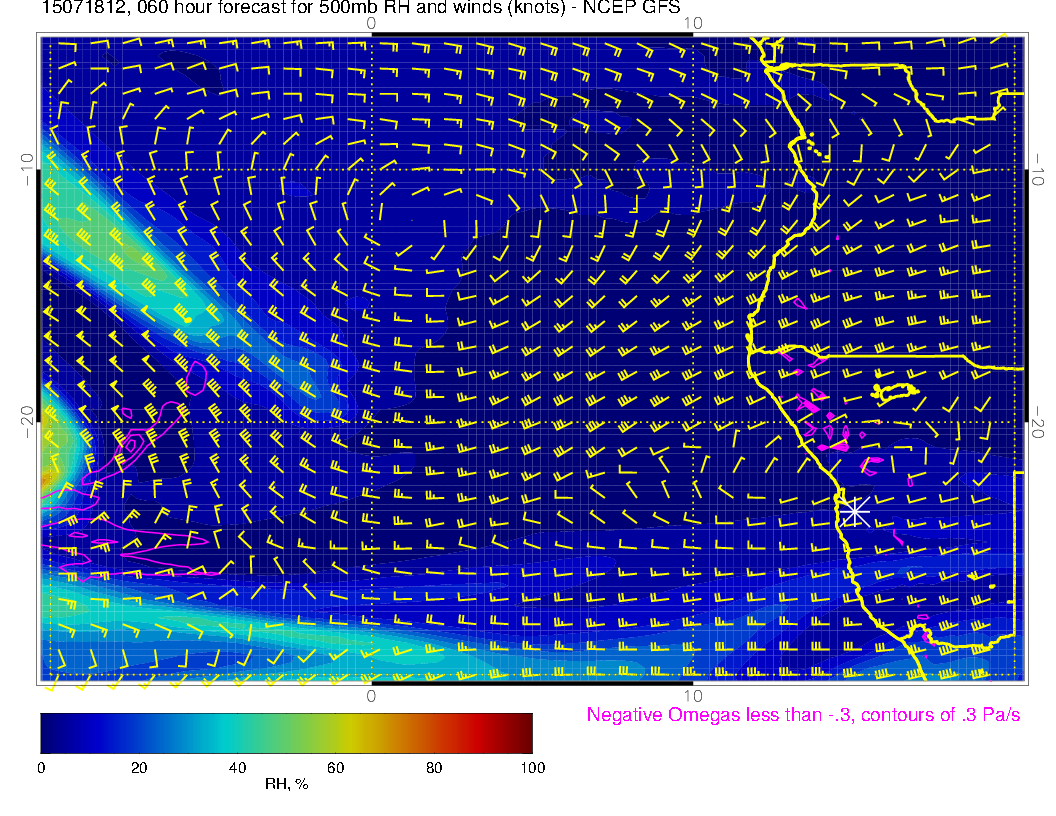Image resolution: width=1056 pixels, height=816 pixels.
Task: Click colorbar tick label '60'
Action: [335, 768]
